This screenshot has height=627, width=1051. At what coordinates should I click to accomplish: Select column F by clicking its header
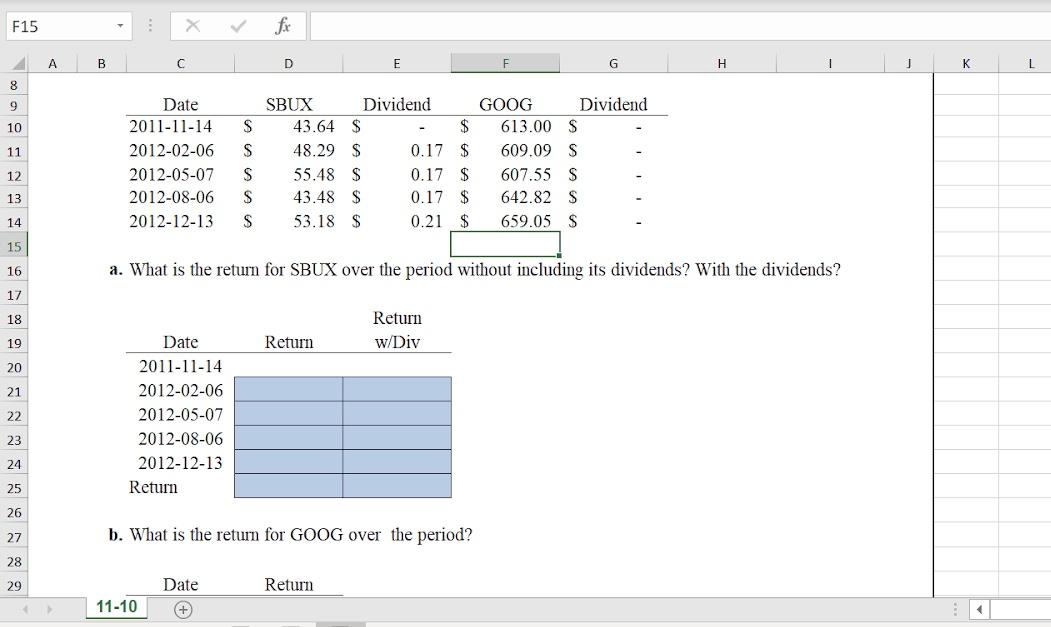pos(505,62)
